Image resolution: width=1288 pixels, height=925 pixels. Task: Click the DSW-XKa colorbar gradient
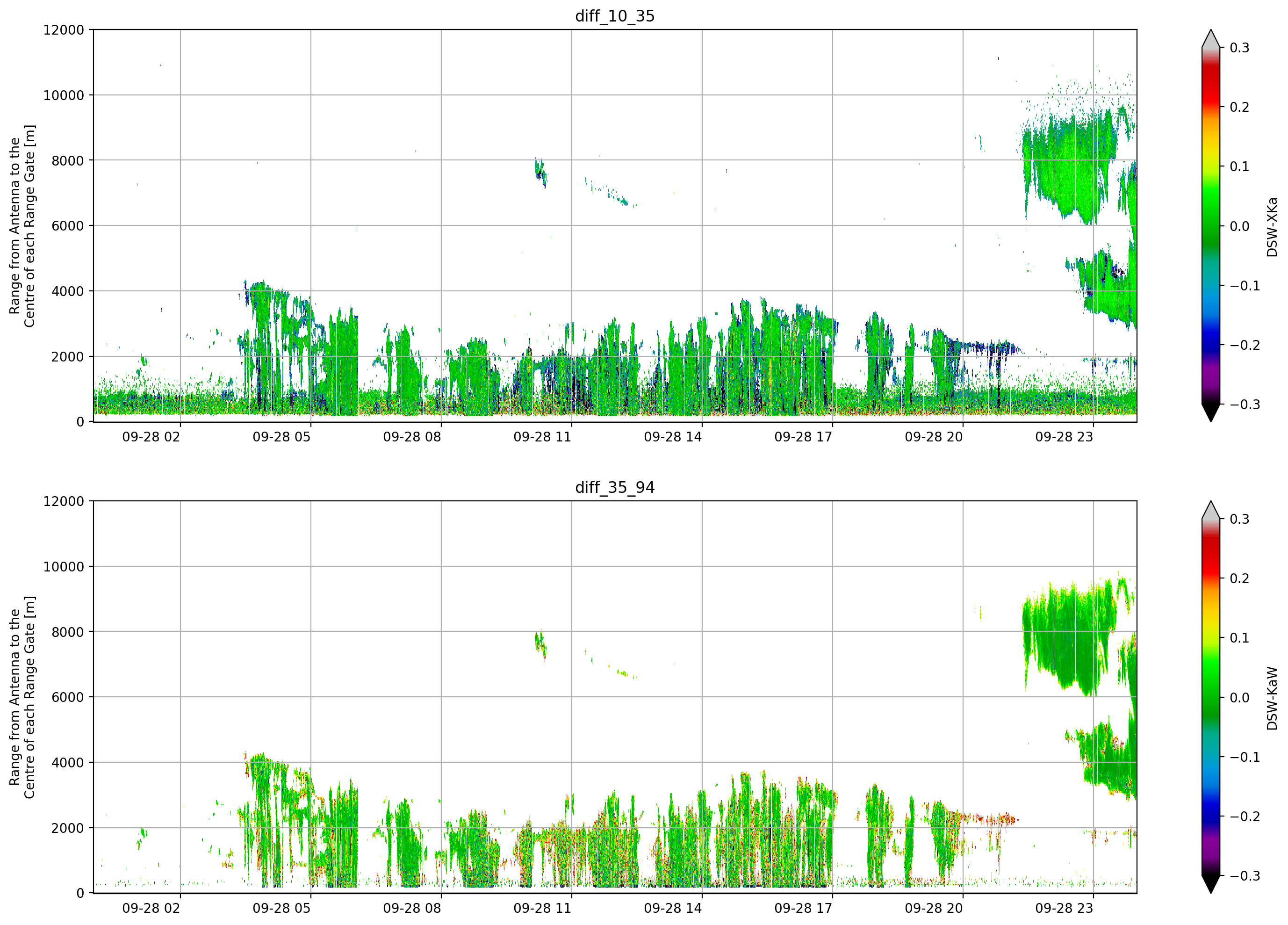point(1211,225)
